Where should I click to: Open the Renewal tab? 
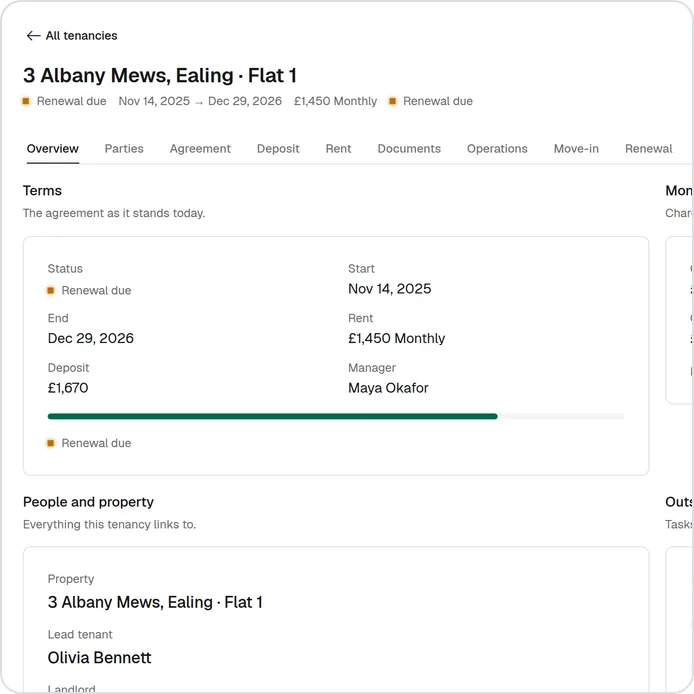pos(648,149)
